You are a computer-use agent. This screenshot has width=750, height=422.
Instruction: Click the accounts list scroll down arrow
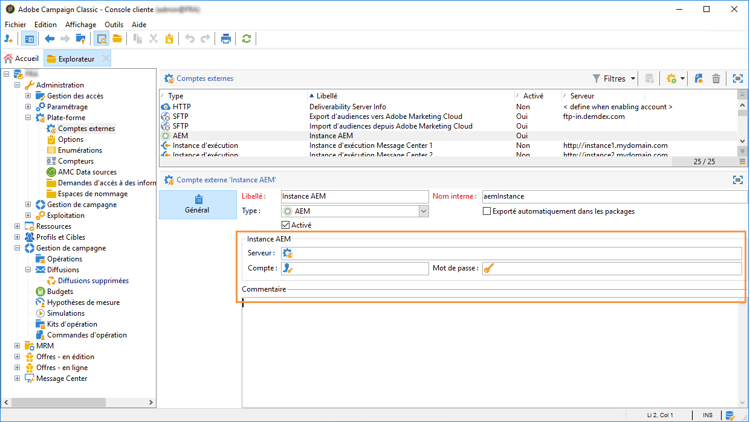pos(742,141)
